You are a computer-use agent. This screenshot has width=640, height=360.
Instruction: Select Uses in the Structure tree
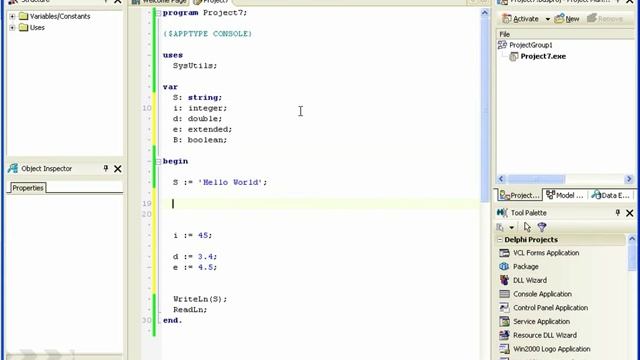(37, 28)
